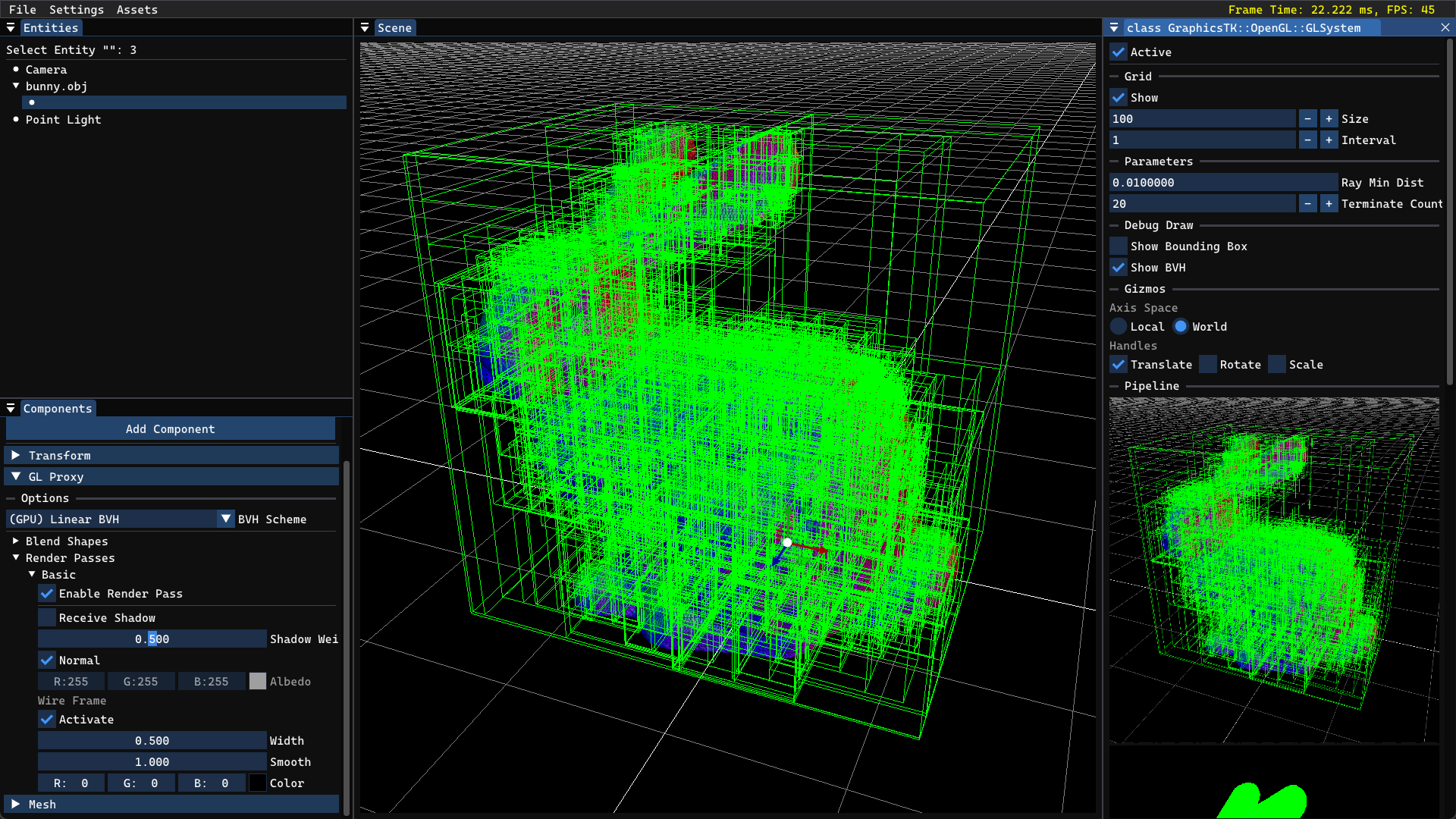Image resolution: width=1456 pixels, height=819 pixels.
Task: Open the BVH Scheme dropdown
Action: (226, 519)
